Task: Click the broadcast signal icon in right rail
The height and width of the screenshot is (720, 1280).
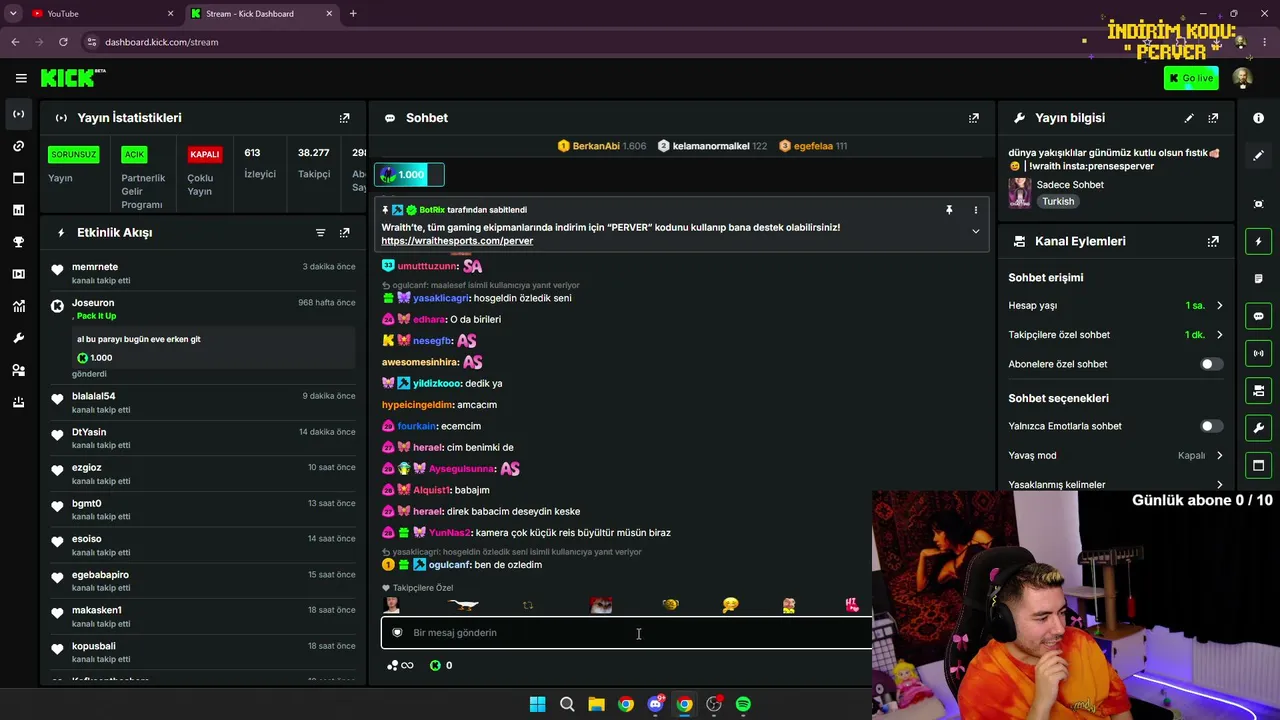Action: point(1258,353)
